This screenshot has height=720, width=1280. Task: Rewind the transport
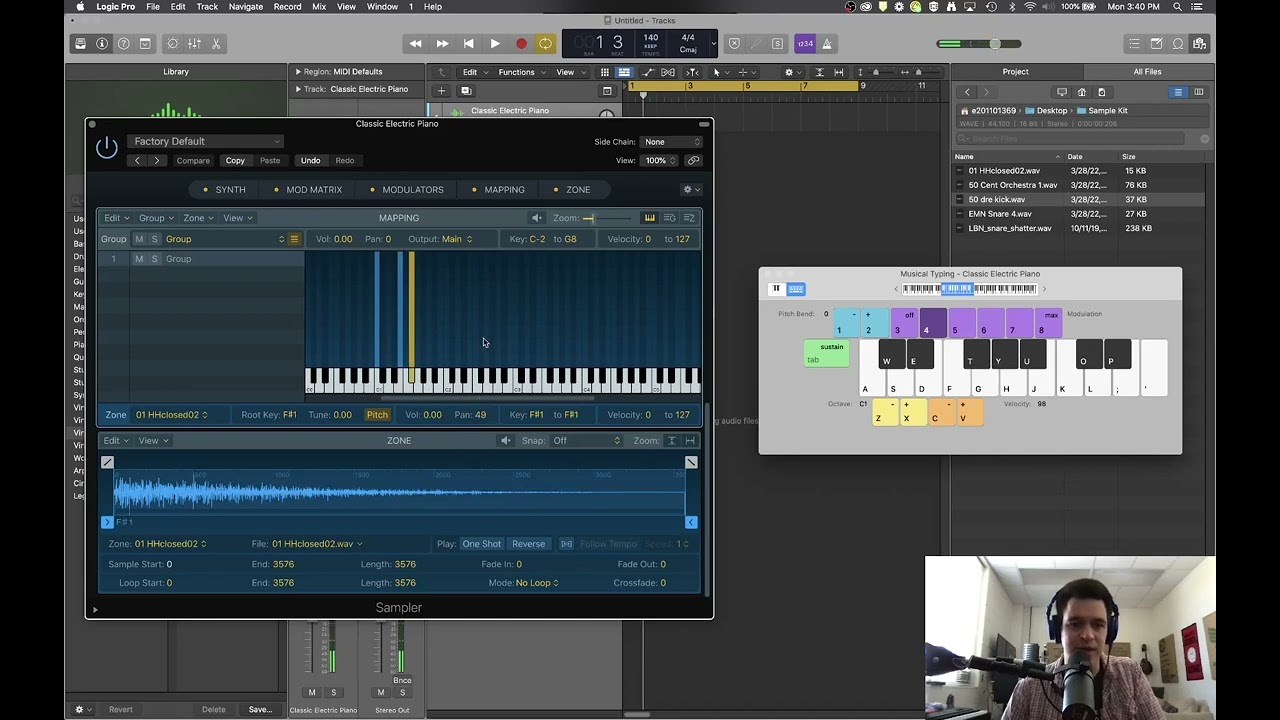[x=415, y=44]
